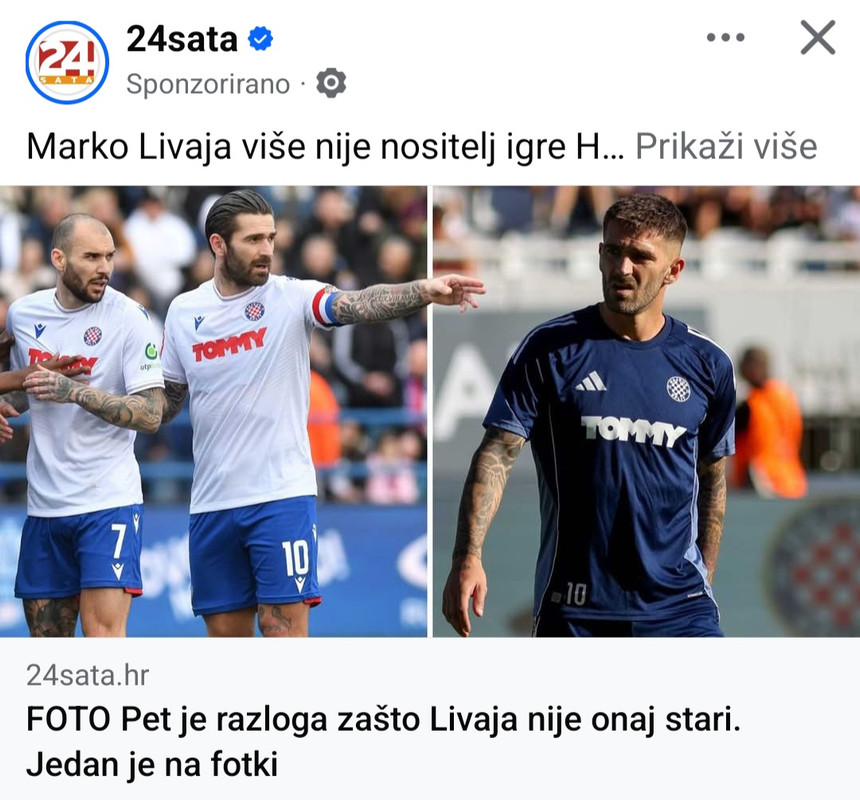Open the sponsored ad settings gear
Image resolution: width=860 pixels, height=800 pixels.
tap(331, 83)
